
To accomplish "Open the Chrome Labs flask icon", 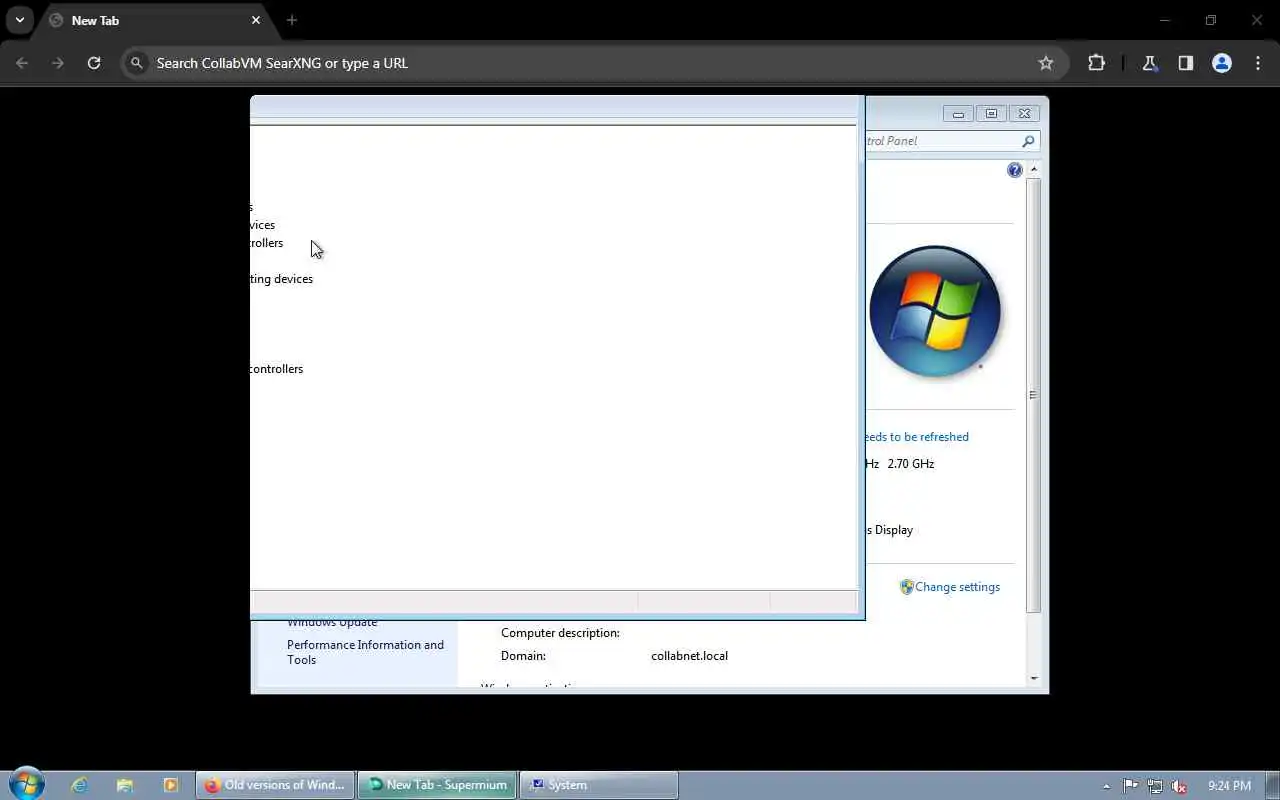I will point(1150,63).
